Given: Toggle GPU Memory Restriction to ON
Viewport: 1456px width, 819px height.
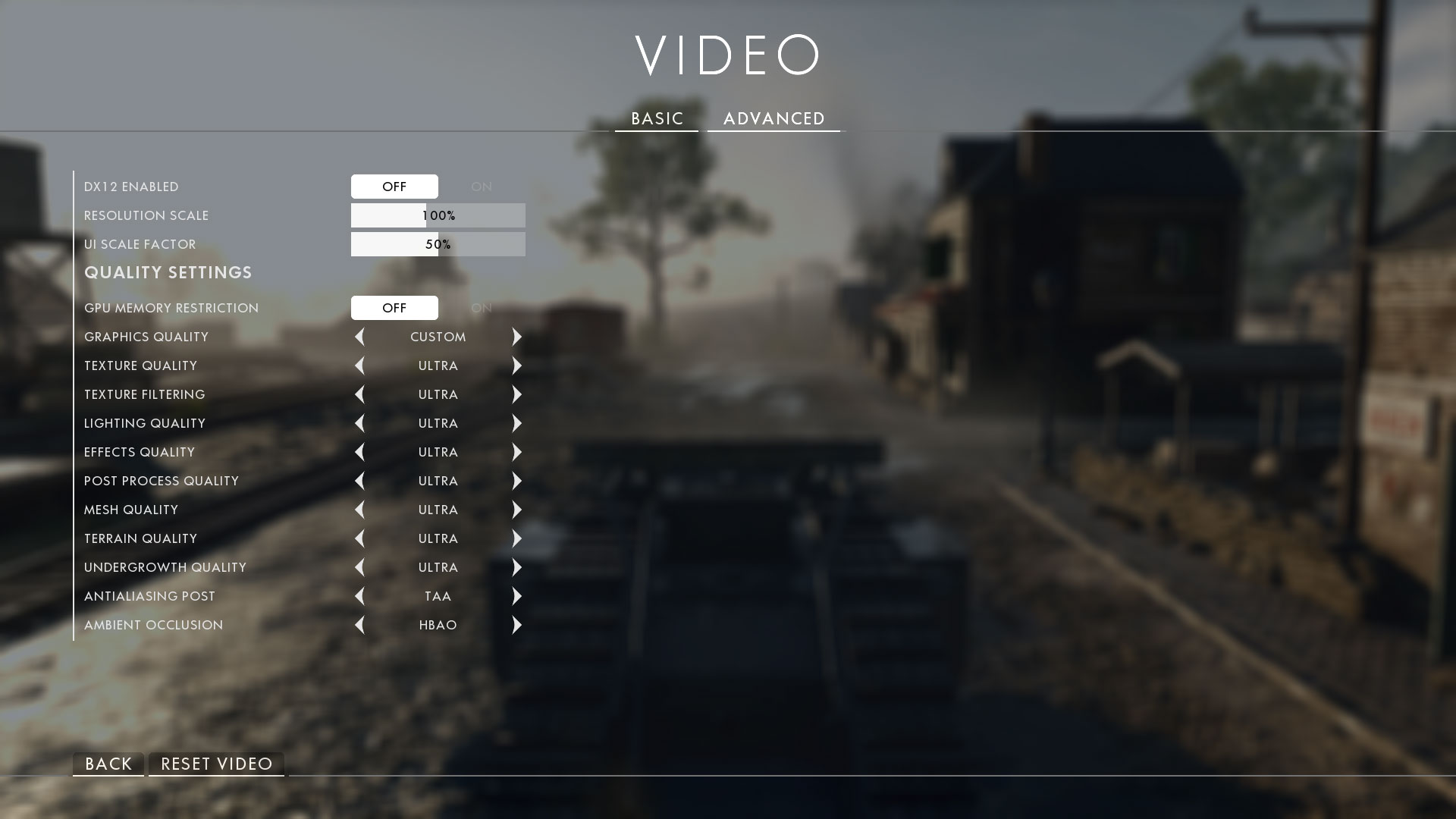Looking at the screenshot, I should [x=481, y=307].
